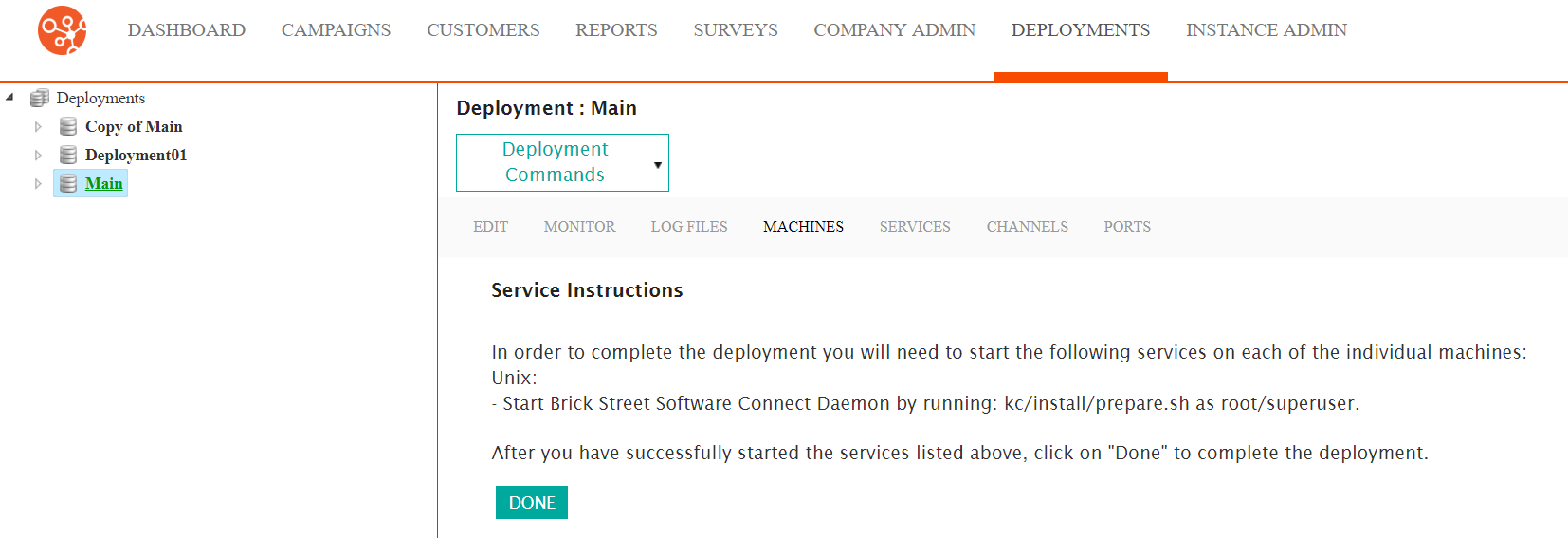The height and width of the screenshot is (538, 1568).
Task: Expand the Copy of Main node
Action: [38, 126]
